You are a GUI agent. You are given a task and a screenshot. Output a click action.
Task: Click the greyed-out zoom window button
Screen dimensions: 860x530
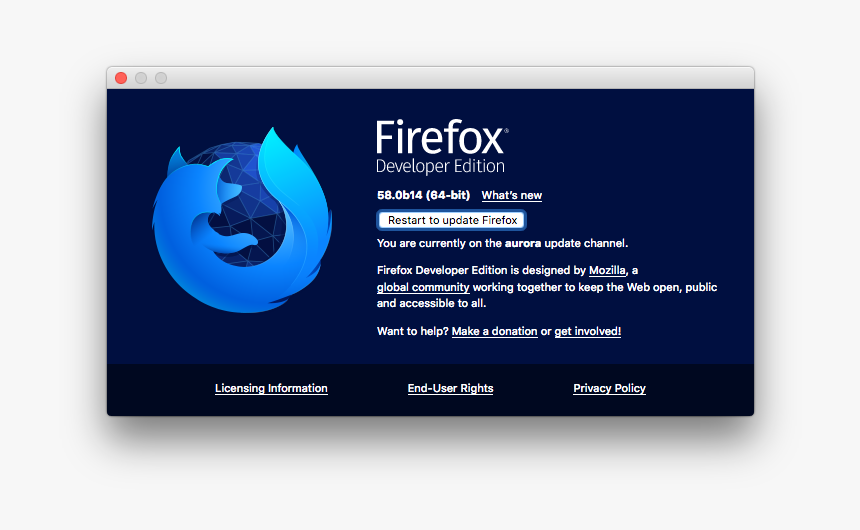(x=161, y=78)
